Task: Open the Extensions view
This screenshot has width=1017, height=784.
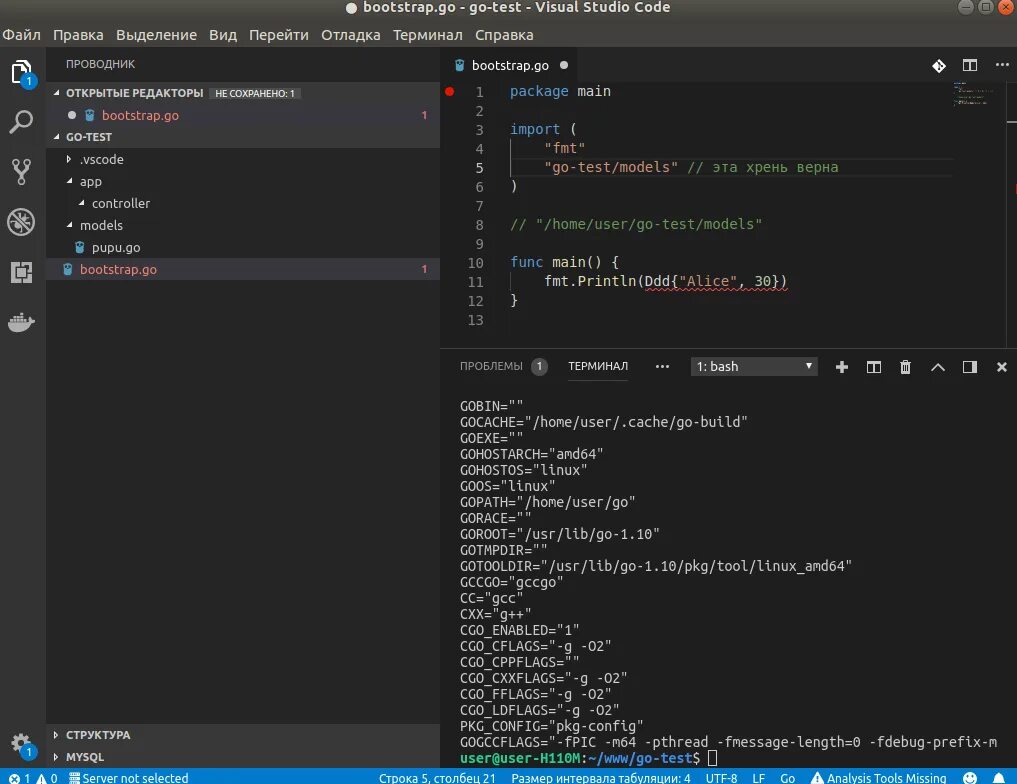Action: point(21,272)
